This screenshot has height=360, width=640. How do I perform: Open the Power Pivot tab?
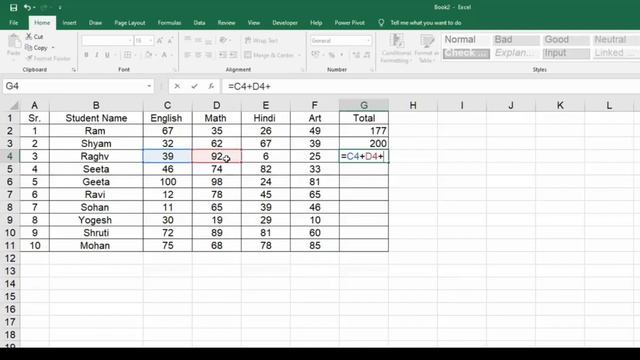(x=349, y=23)
